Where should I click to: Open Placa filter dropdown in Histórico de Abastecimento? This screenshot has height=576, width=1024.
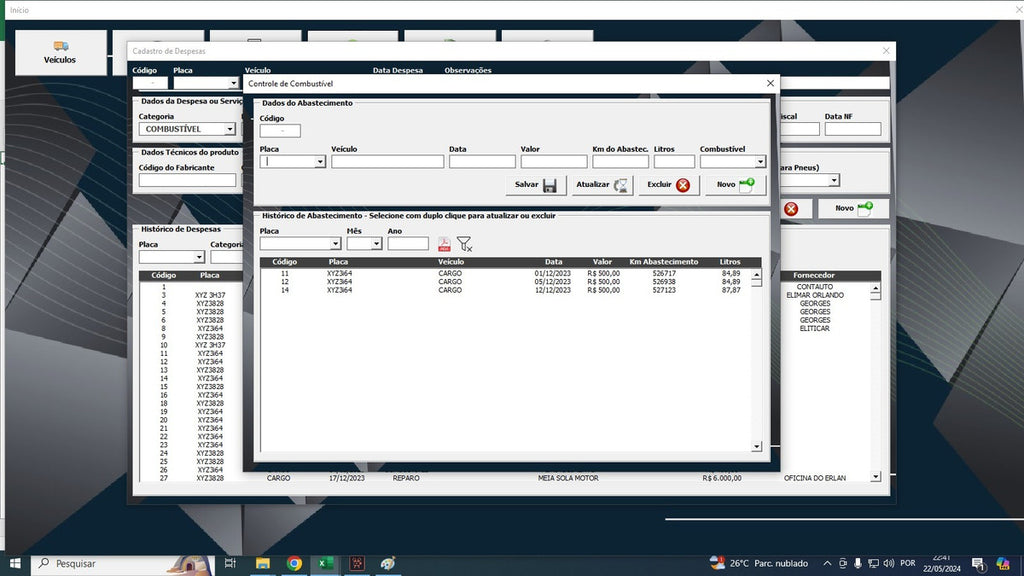click(335, 244)
